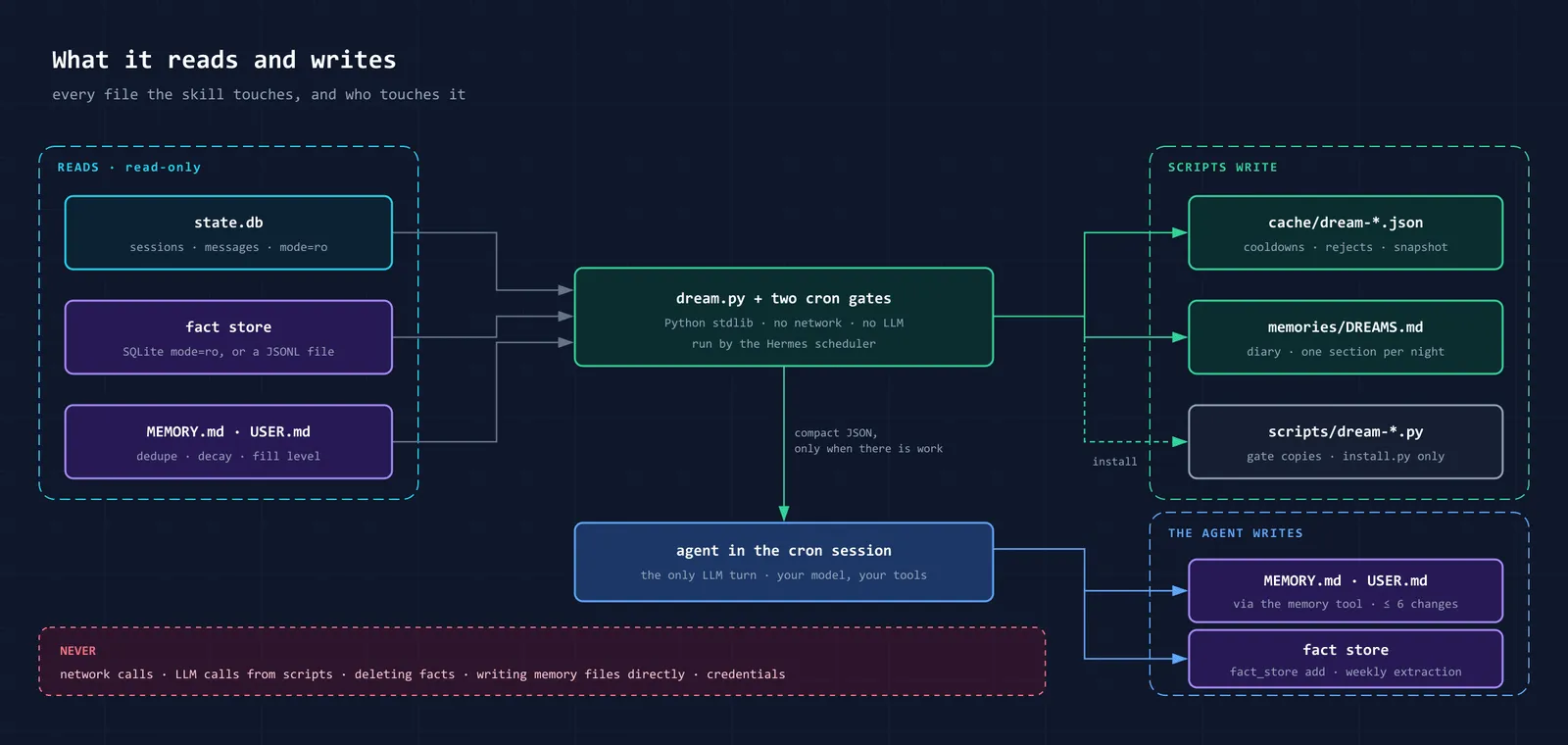The image size is (1568, 745).
Task: Click the "install" label by the dashed arrow
Action: [x=1115, y=462]
